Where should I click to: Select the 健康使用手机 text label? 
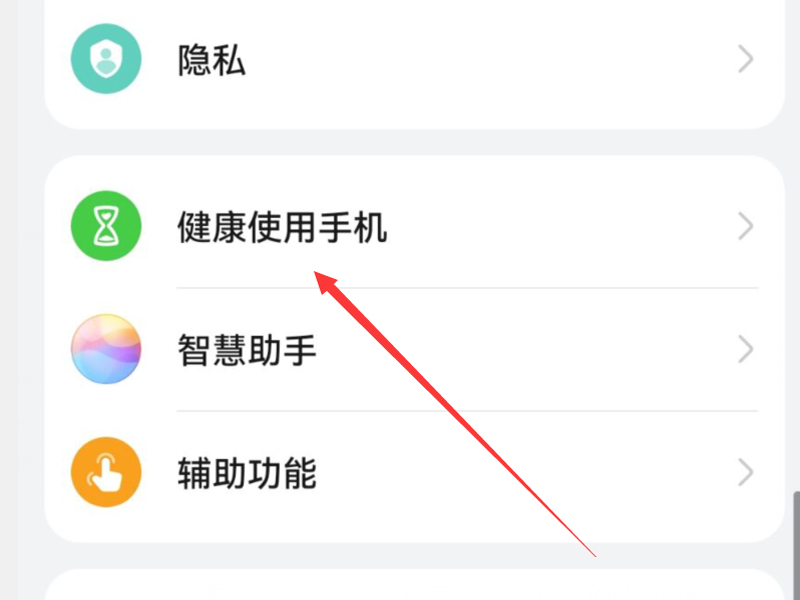point(282,227)
